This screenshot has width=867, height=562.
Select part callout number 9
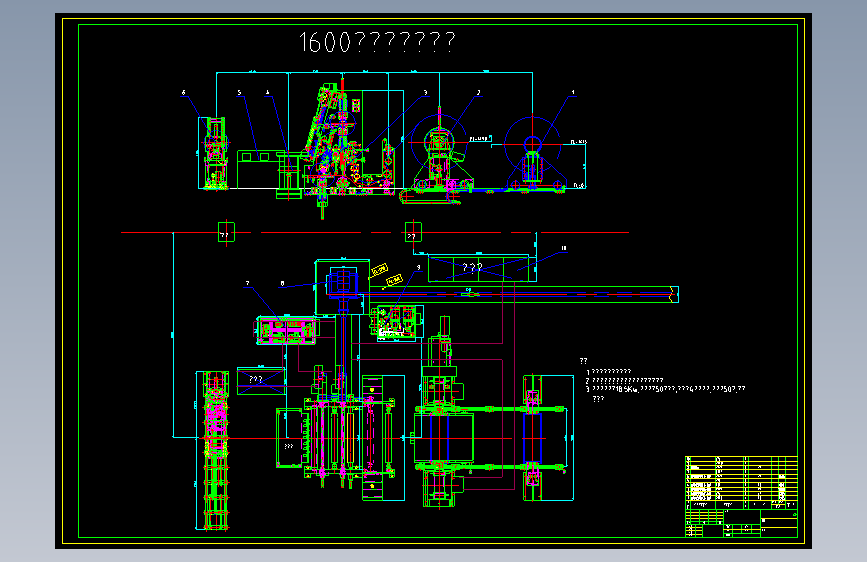[419, 267]
